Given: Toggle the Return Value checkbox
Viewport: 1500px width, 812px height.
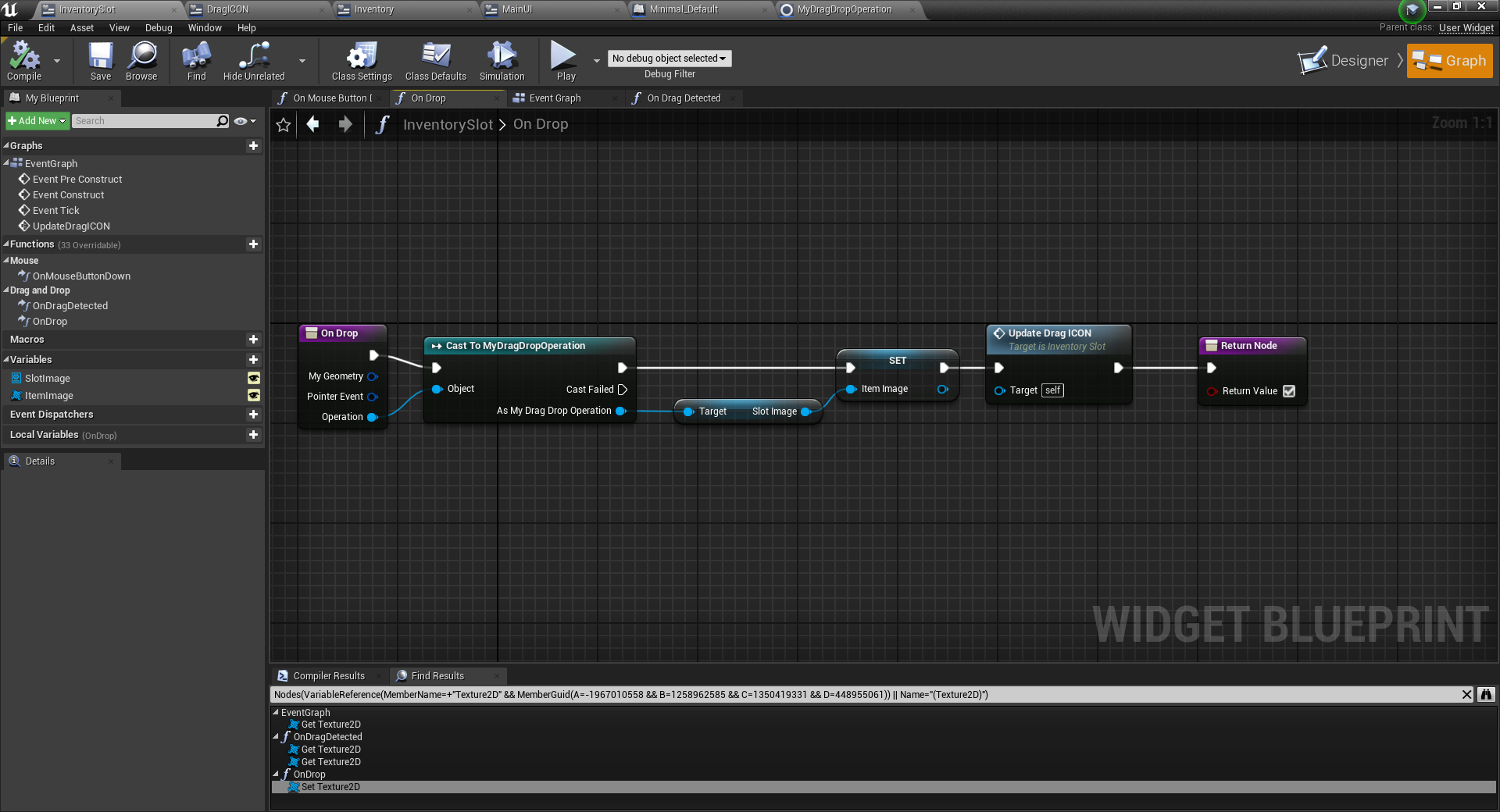Looking at the screenshot, I should [1289, 391].
